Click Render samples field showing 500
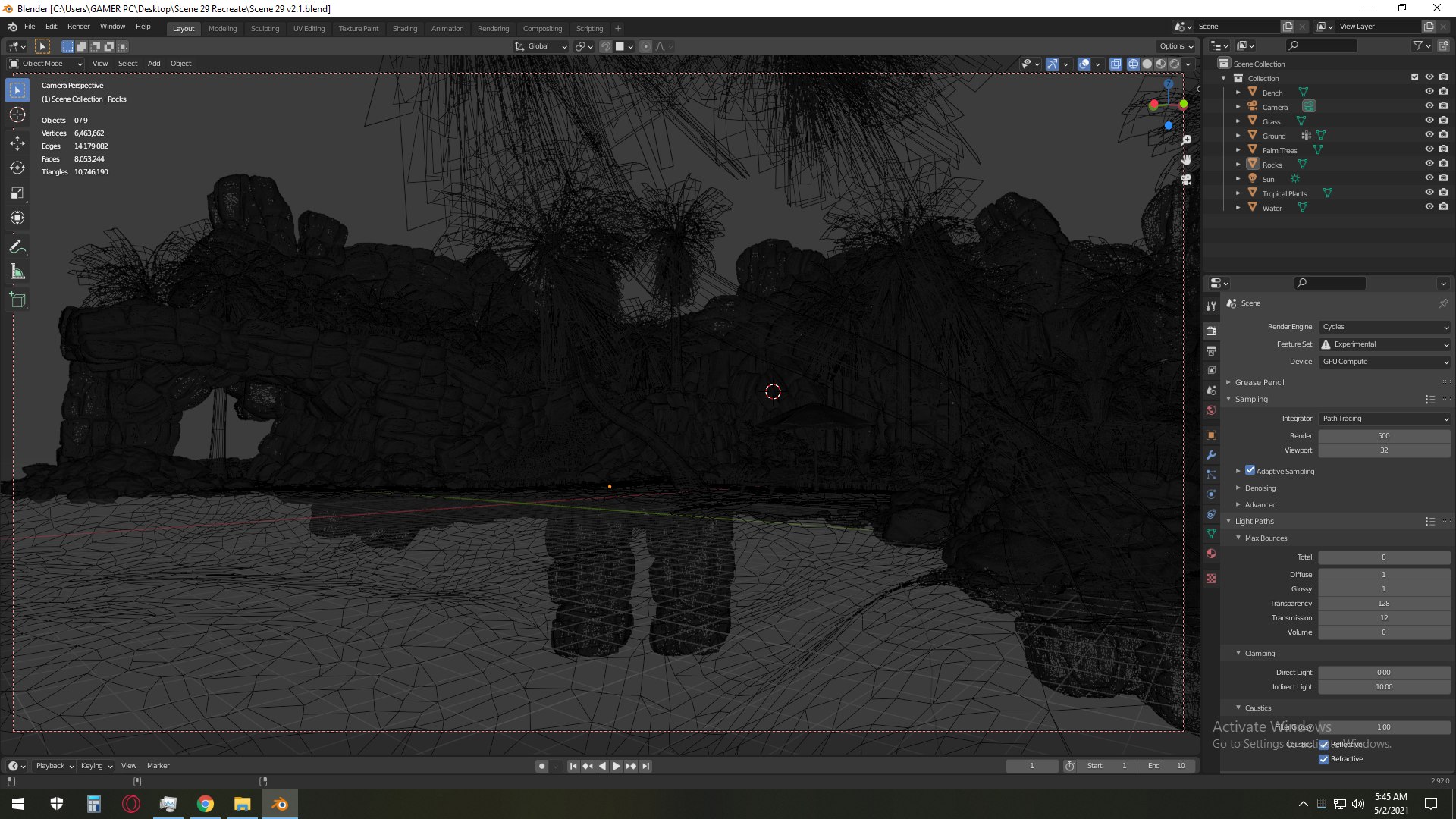The height and width of the screenshot is (819, 1456). (x=1385, y=436)
